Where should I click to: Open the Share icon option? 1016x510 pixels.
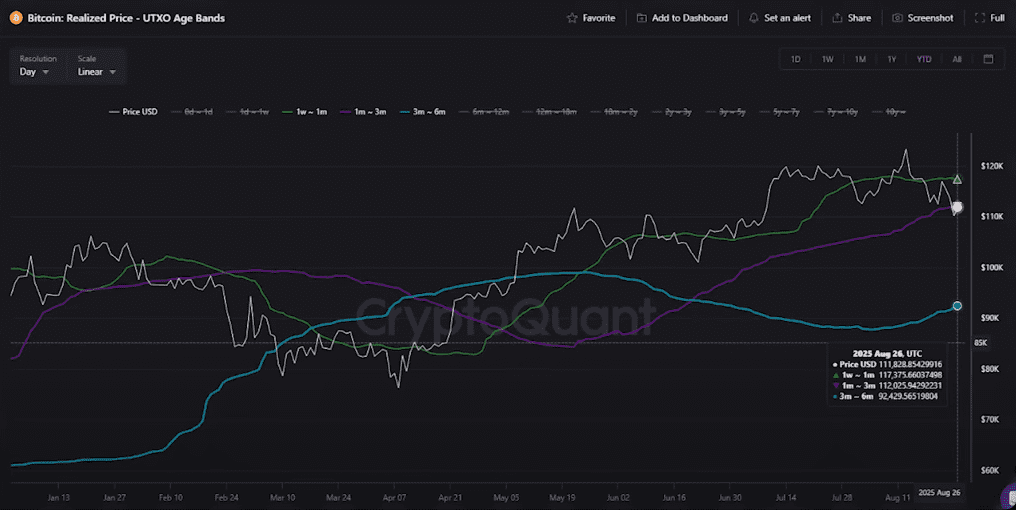pyautogui.click(x=837, y=18)
